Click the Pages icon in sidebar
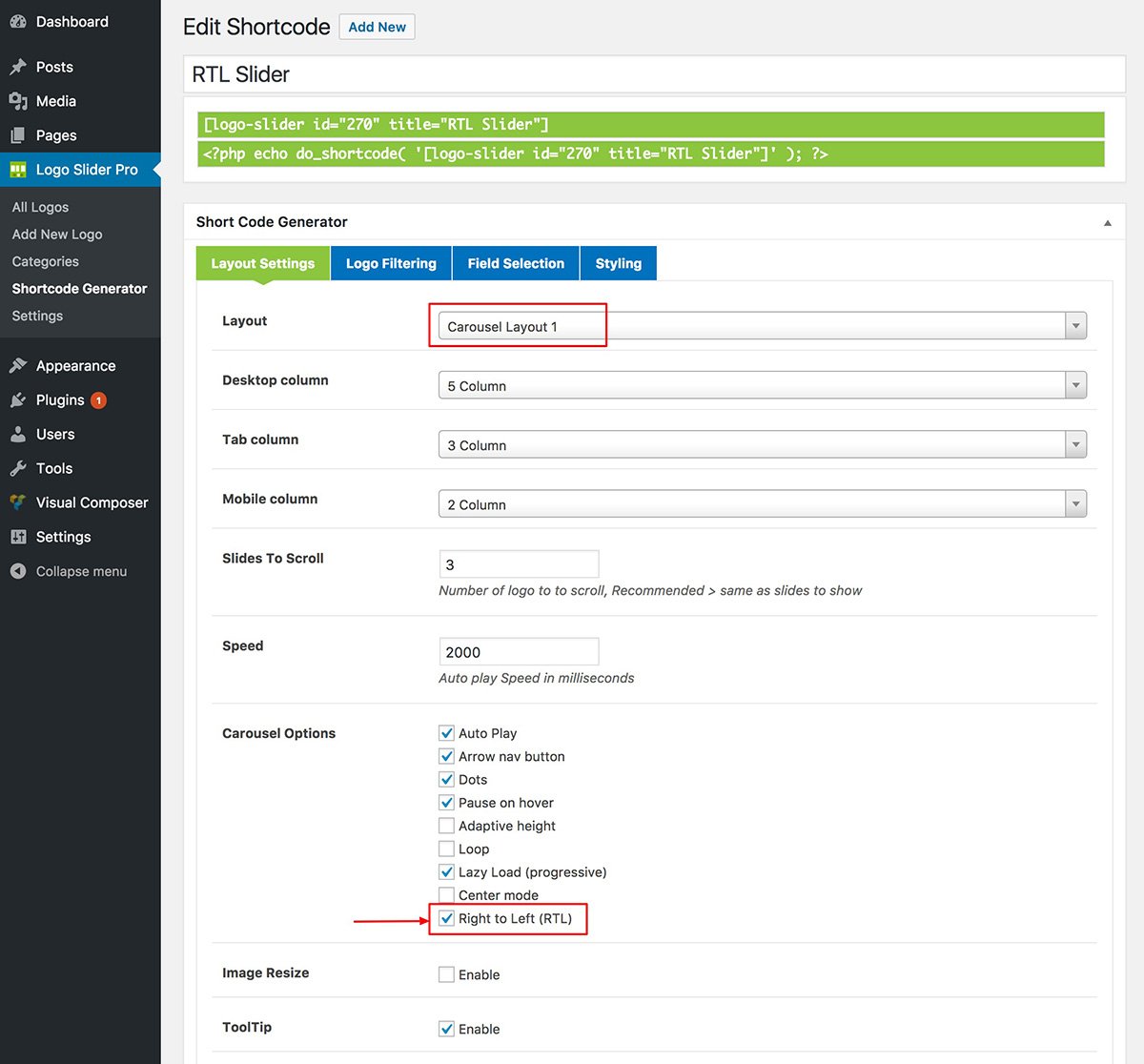This screenshot has width=1144, height=1064. coord(17,135)
